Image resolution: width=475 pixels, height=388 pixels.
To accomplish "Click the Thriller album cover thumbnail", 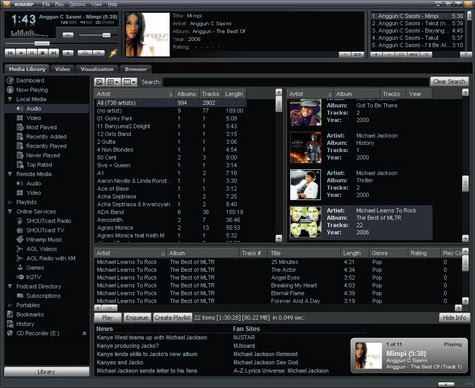I will (x=305, y=184).
